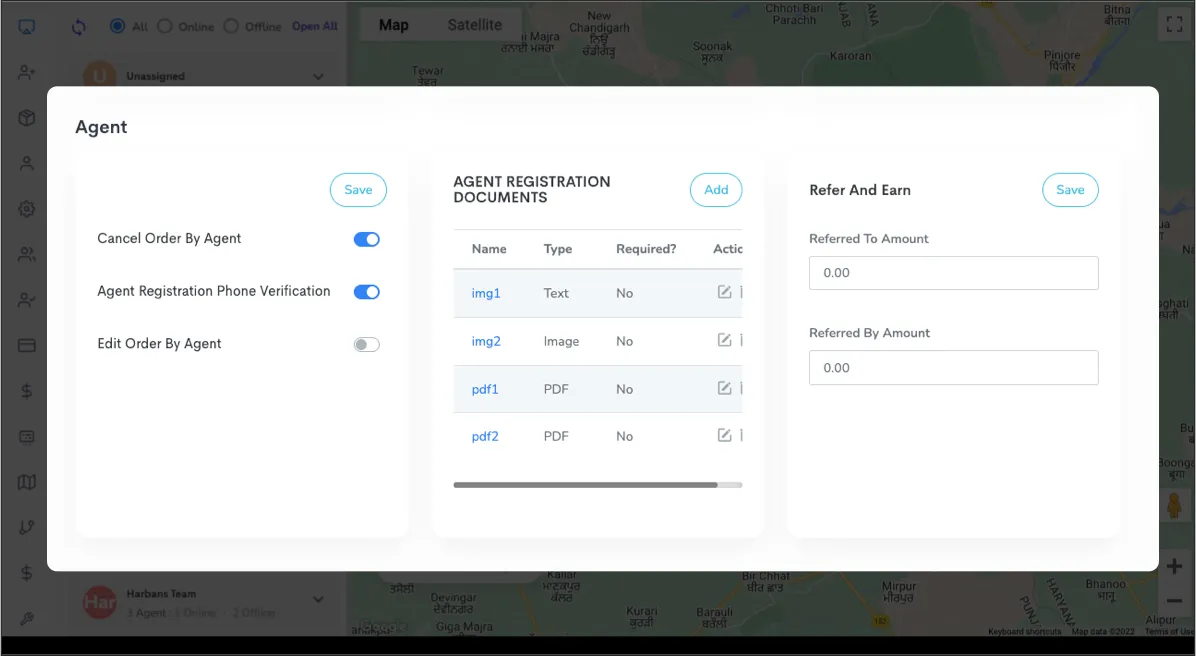This screenshot has width=1196, height=656.
Task: Click Add in Agent Registration Documents
Action: click(716, 190)
